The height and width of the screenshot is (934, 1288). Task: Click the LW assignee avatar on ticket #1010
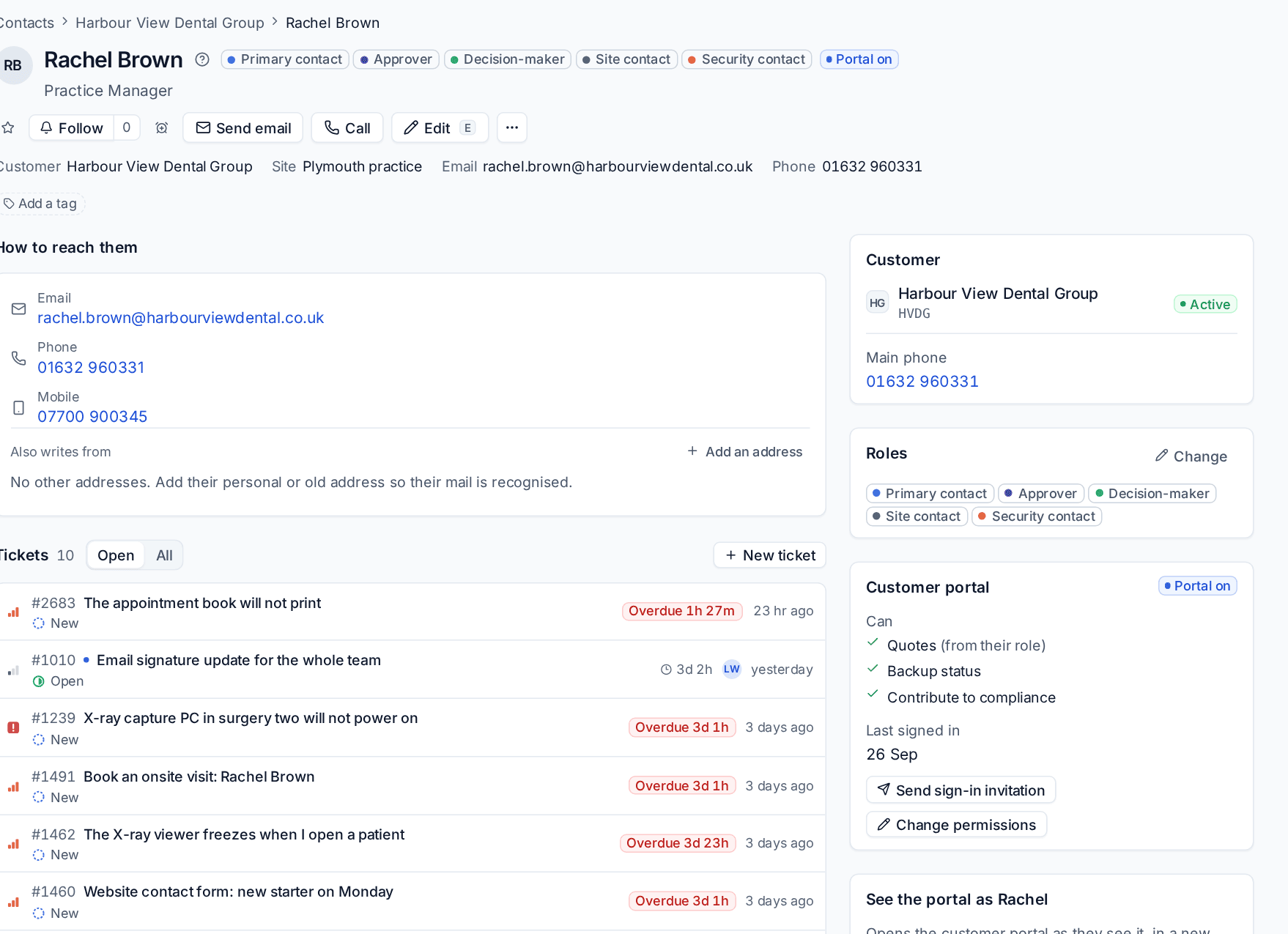(x=732, y=669)
